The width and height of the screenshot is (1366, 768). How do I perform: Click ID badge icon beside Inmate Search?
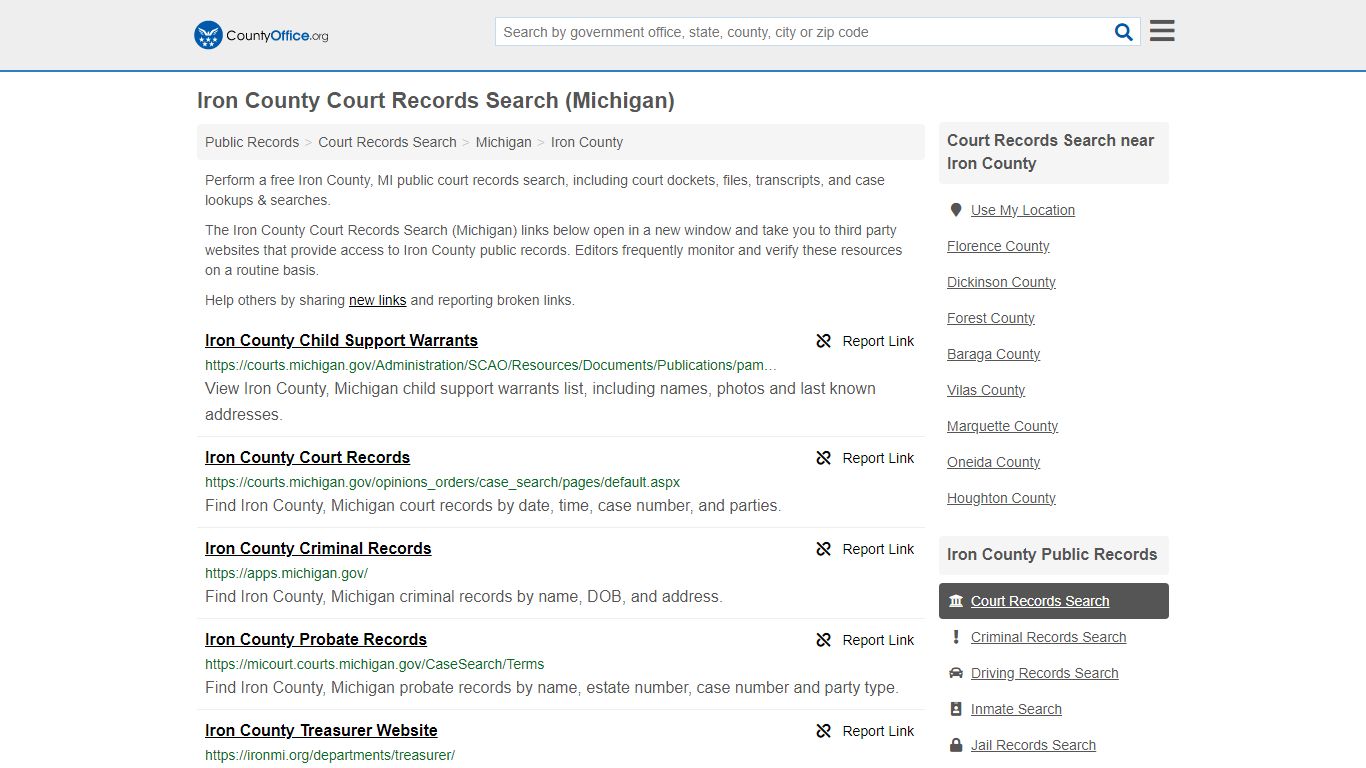956,709
